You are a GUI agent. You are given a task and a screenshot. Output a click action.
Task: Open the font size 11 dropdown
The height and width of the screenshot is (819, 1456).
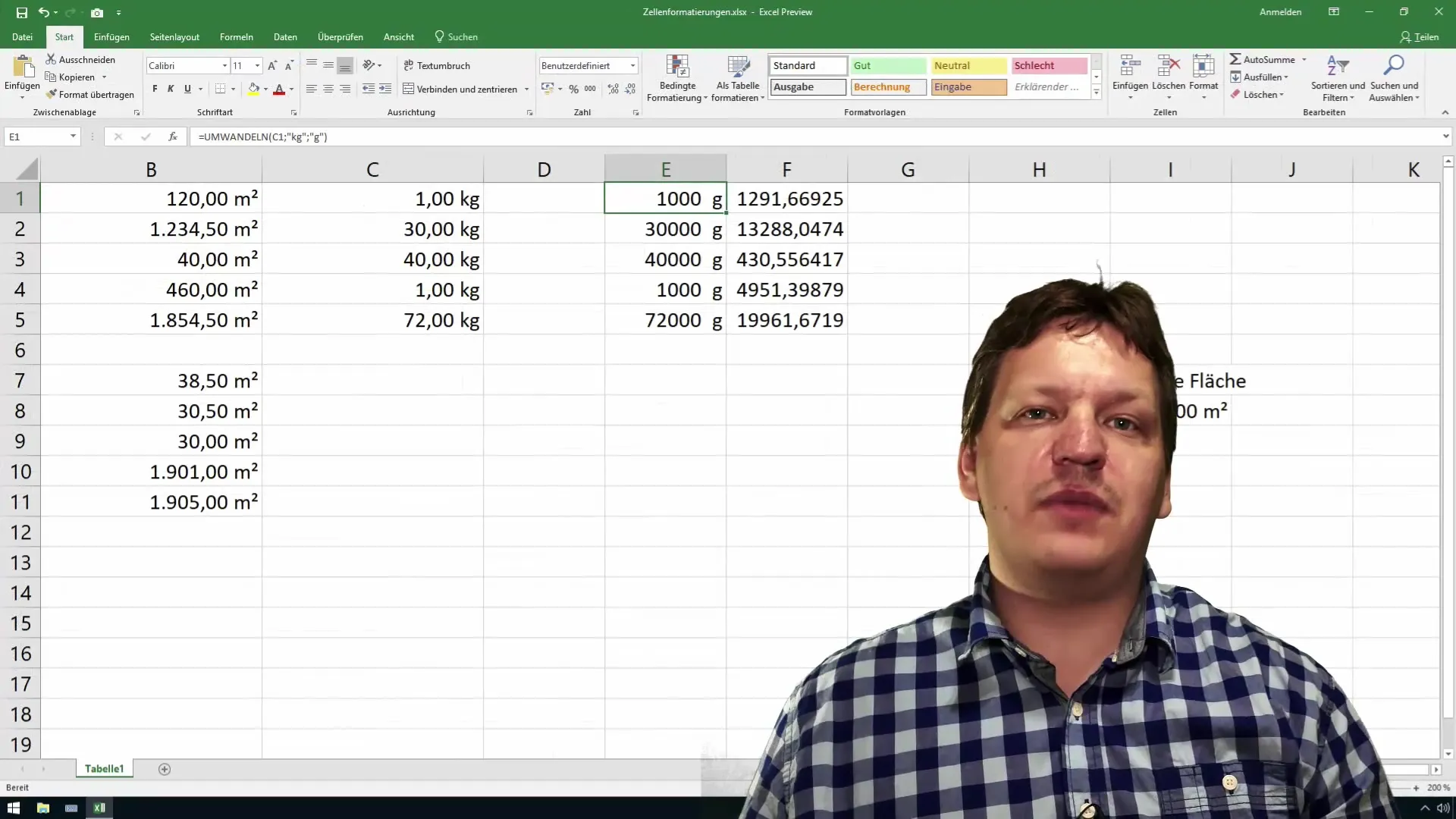point(258,66)
